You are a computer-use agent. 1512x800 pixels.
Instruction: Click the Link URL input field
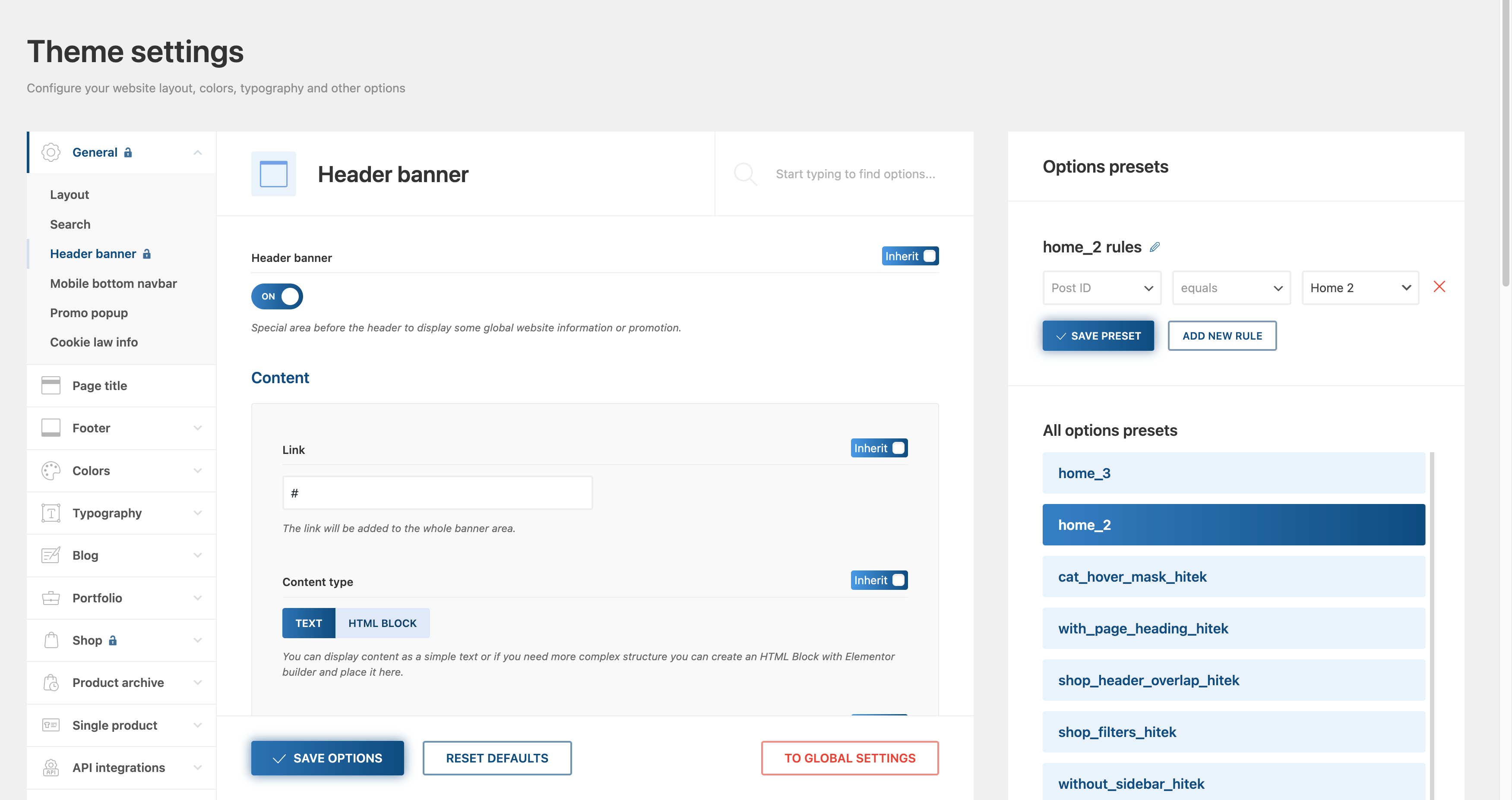pos(437,493)
